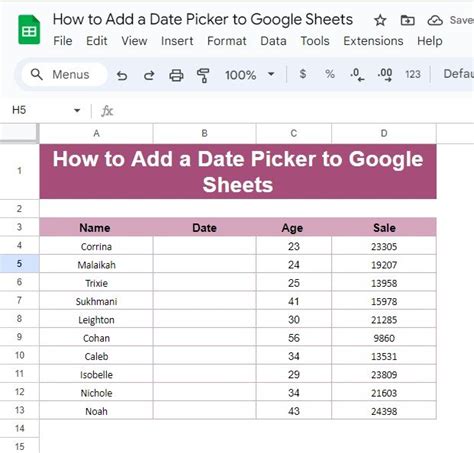This screenshot has height=453, width=474.
Task: Select the cell containing Cohan
Action: click(96, 338)
